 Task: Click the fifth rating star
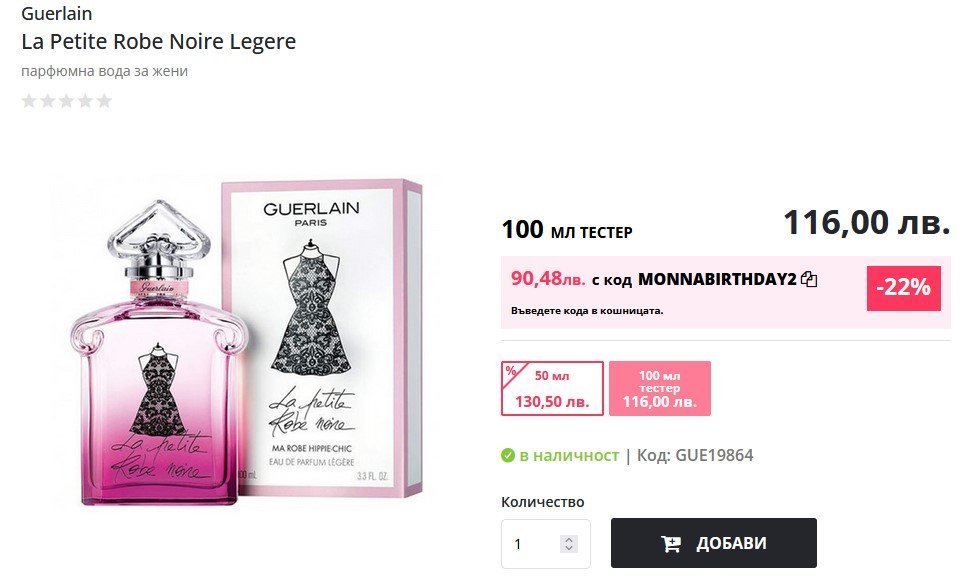pos(104,100)
